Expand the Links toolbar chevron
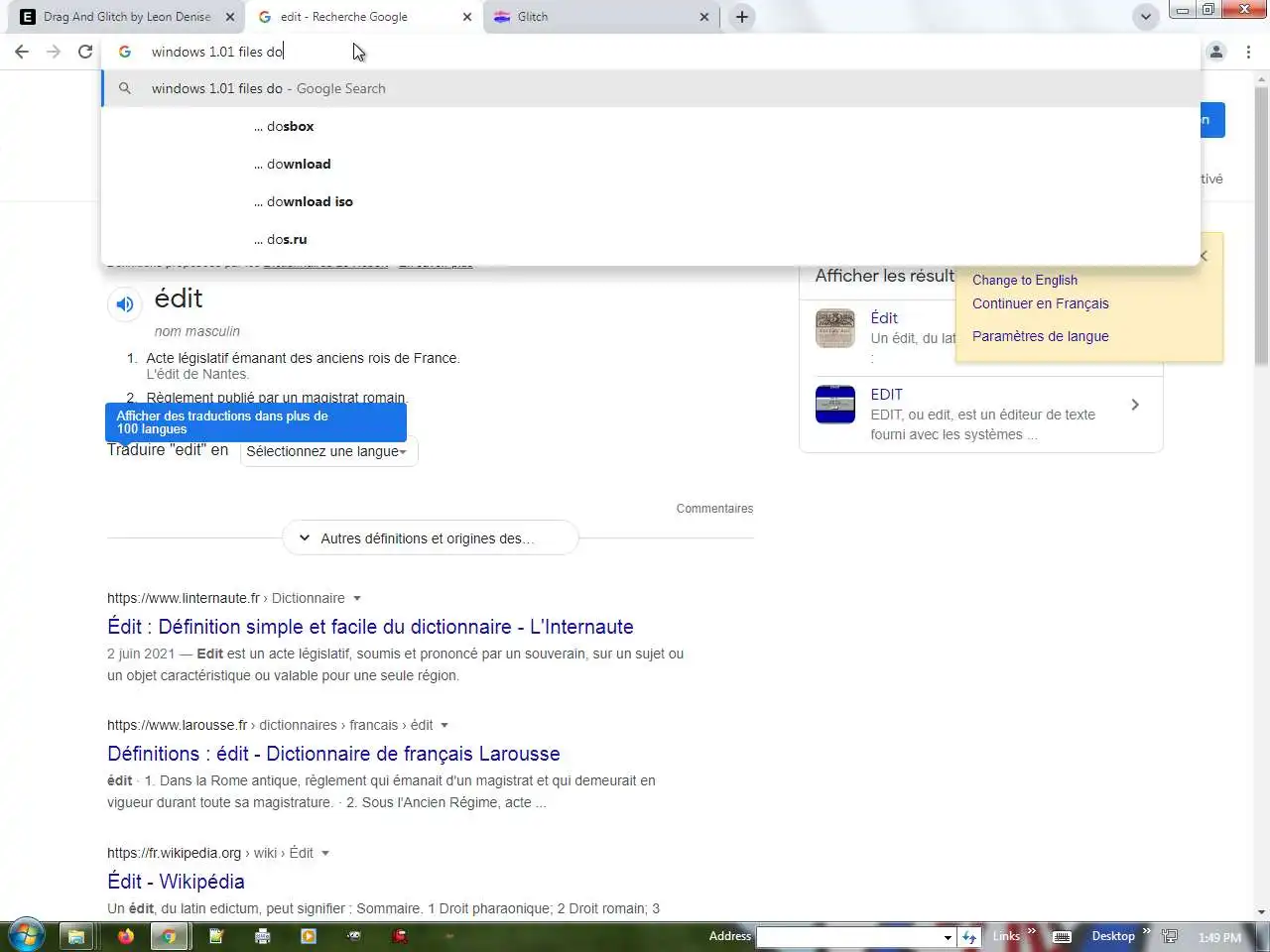Image resolution: width=1270 pixels, height=952 pixels. [1032, 931]
